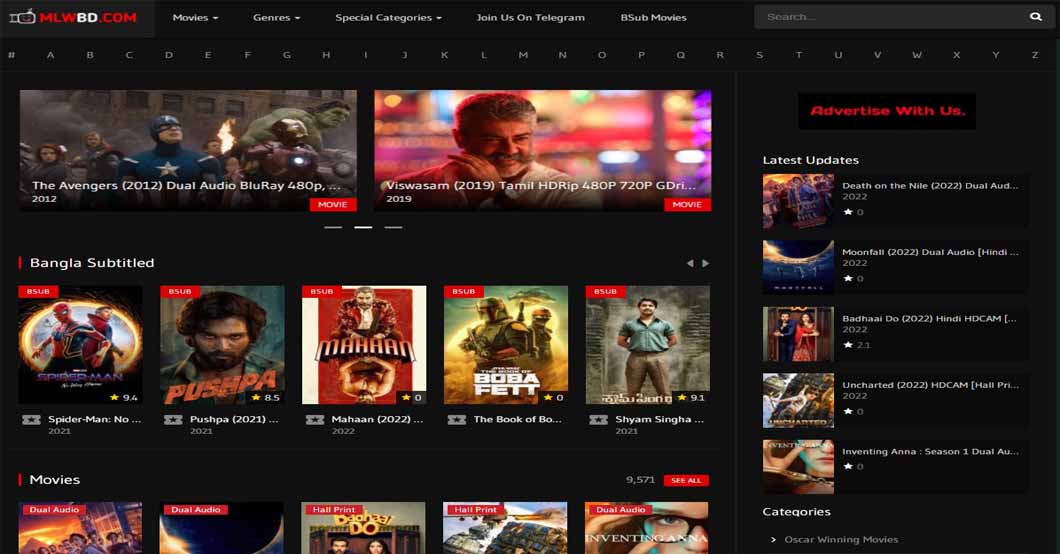This screenshot has height=554, width=1060.
Task: Click film icon beside Spider-Man: No title
Action: pos(31,420)
